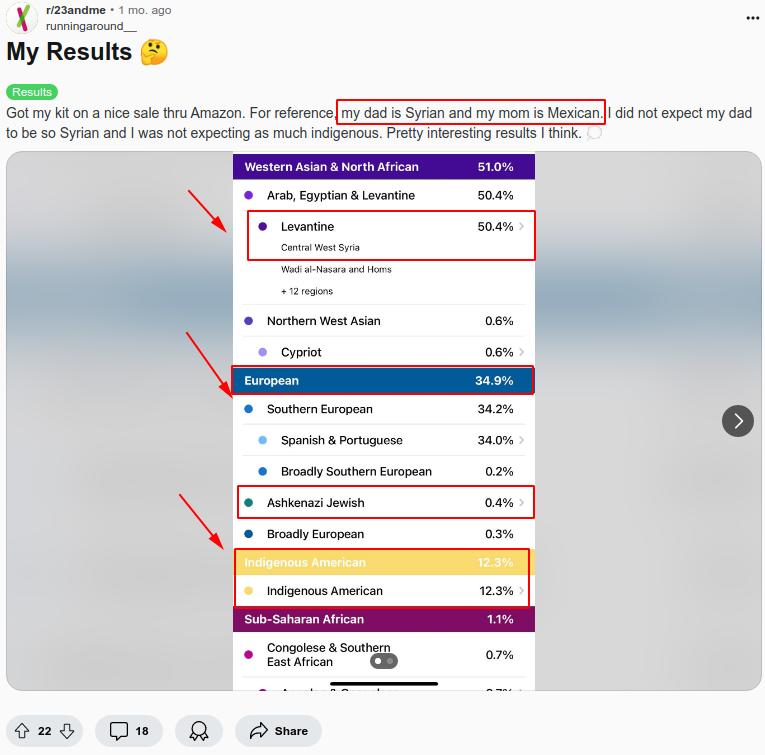Select the Western Asian & North African header
765x755 pixels.
pyautogui.click(x=384, y=167)
